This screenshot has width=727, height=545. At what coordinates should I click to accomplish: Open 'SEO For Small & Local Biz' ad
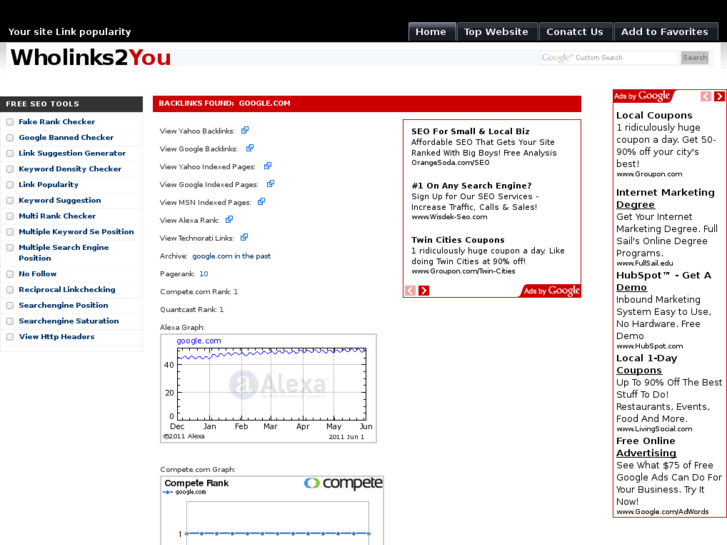(x=470, y=131)
